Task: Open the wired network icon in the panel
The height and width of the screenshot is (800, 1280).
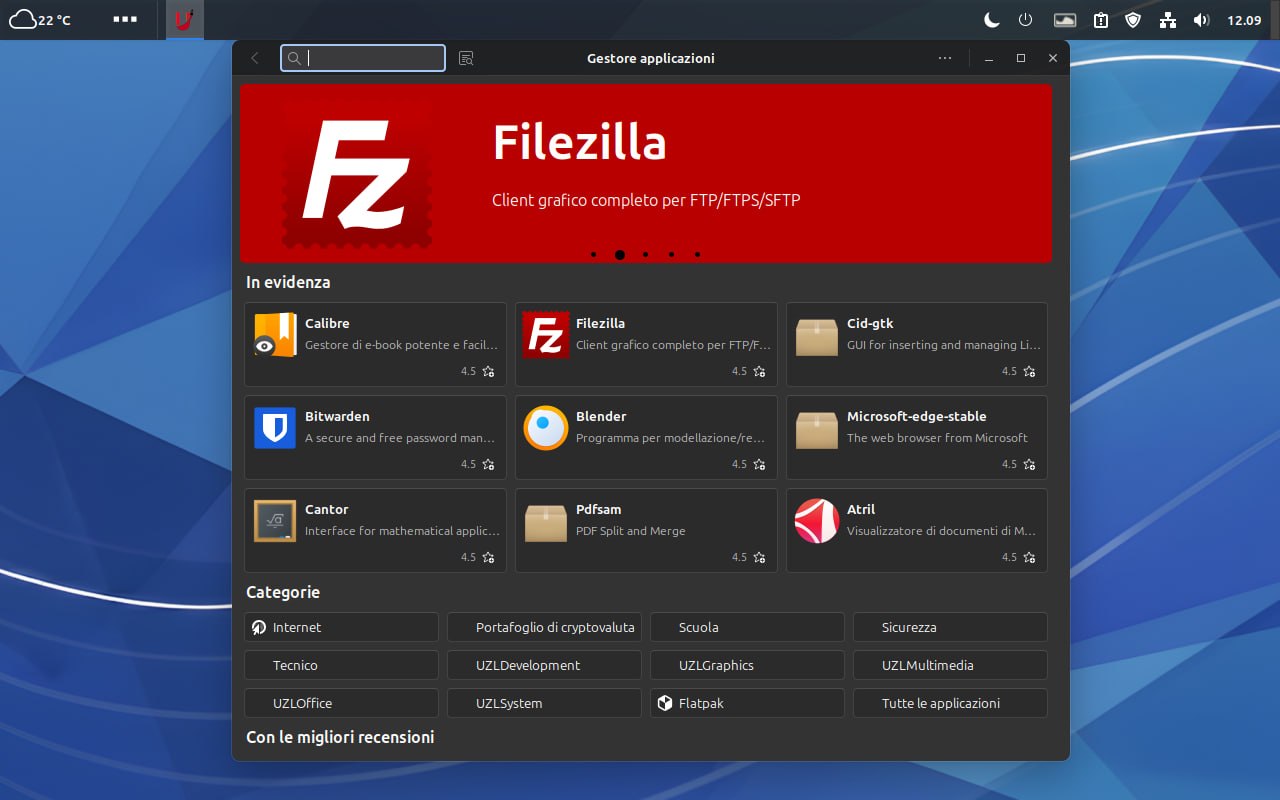Action: [x=1168, y=20]
